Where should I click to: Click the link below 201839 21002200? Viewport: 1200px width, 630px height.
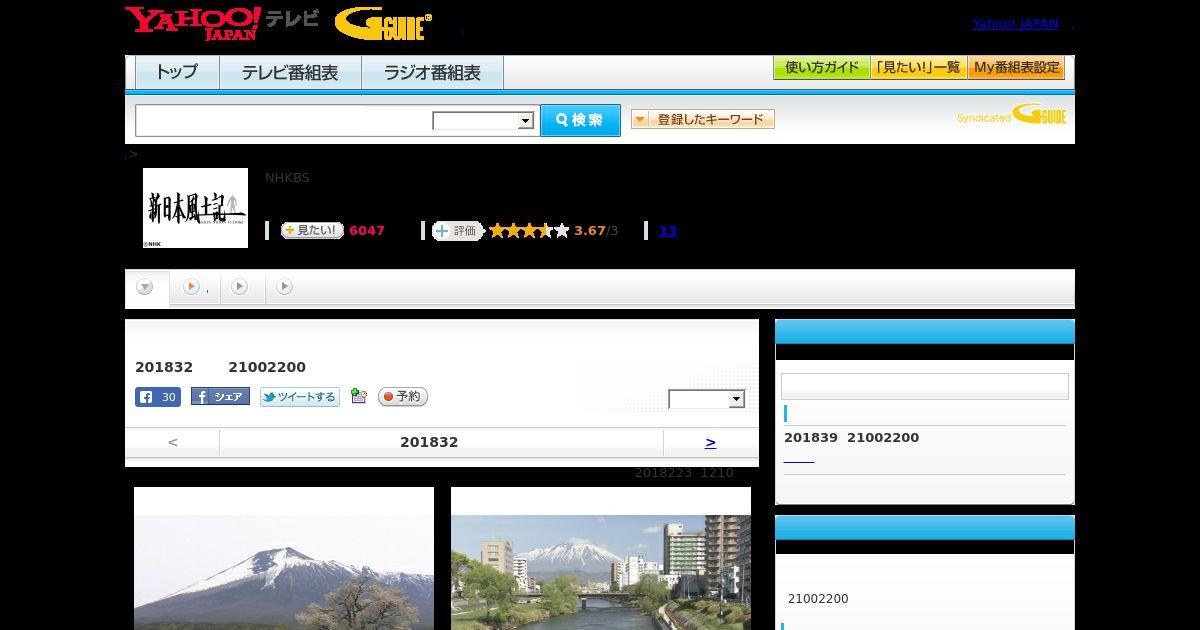point(799,460)
